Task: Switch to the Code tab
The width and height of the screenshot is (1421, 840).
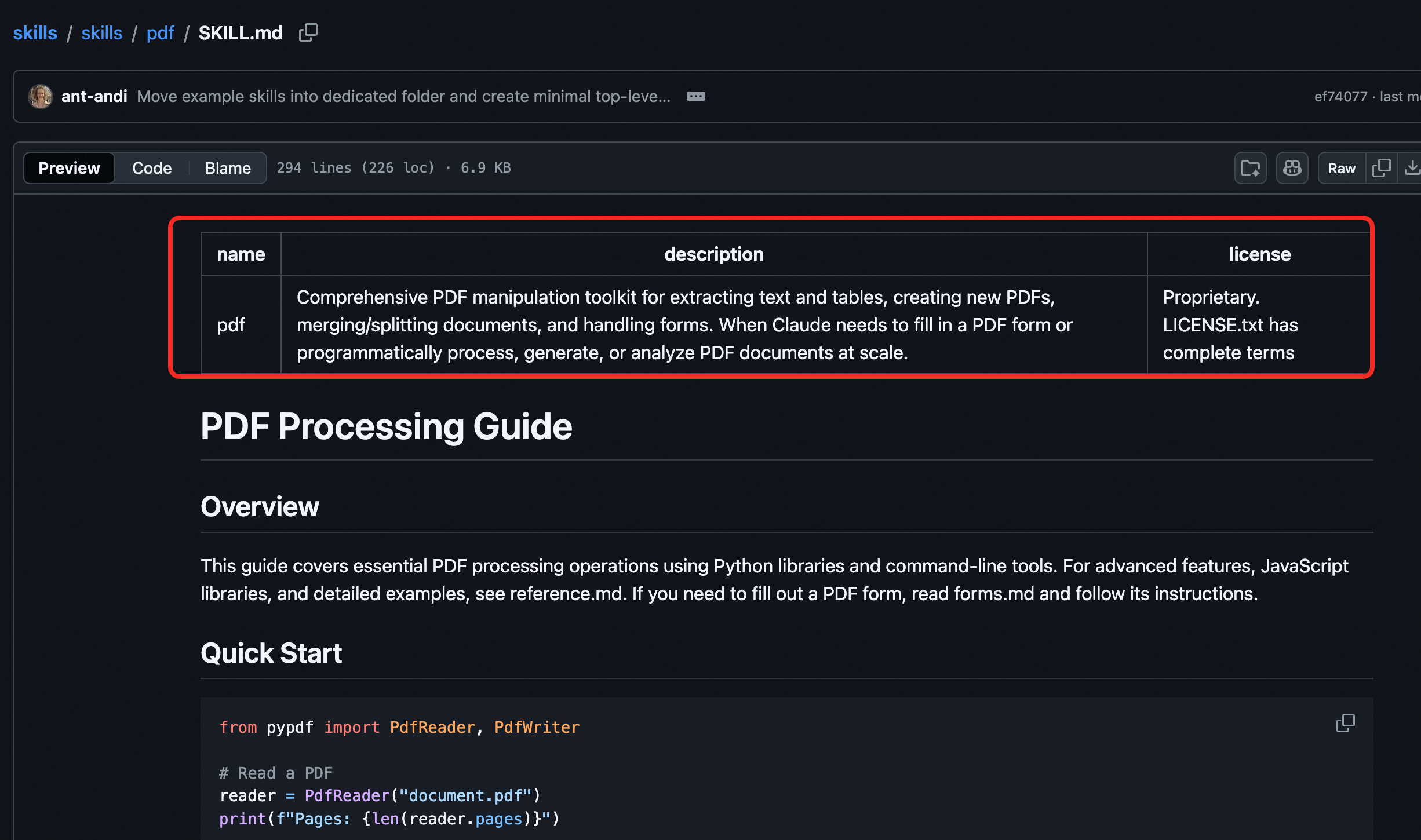Action: (152, 168)
